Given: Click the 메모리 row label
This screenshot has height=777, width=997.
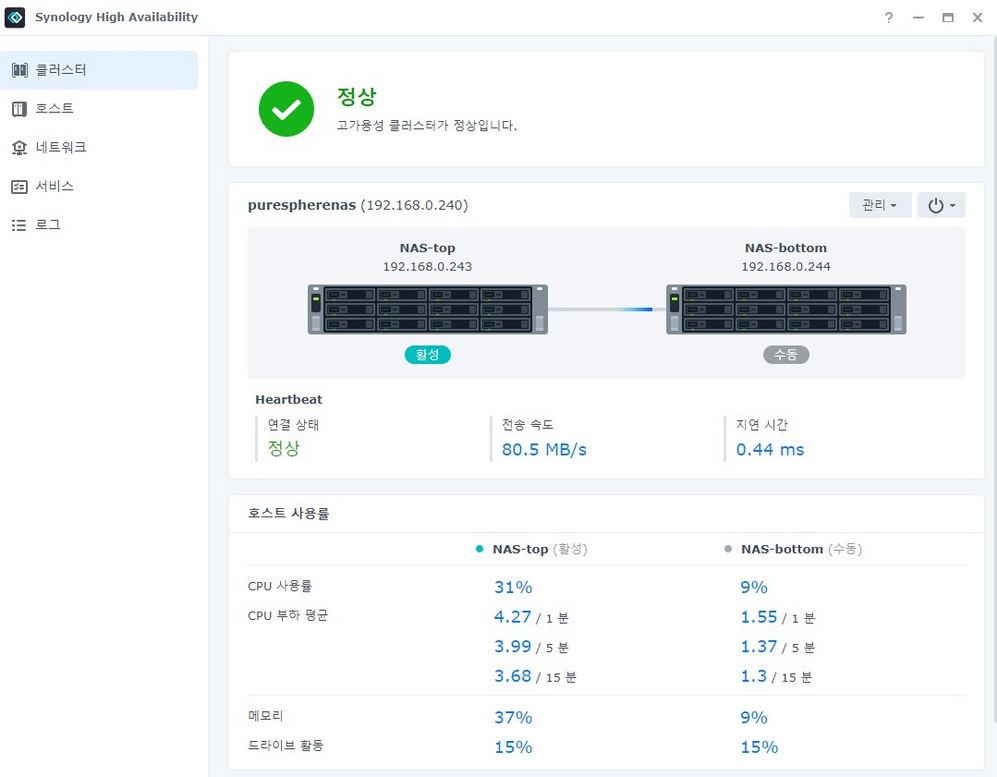Looking at the screenshot, I should pos(265,716).
